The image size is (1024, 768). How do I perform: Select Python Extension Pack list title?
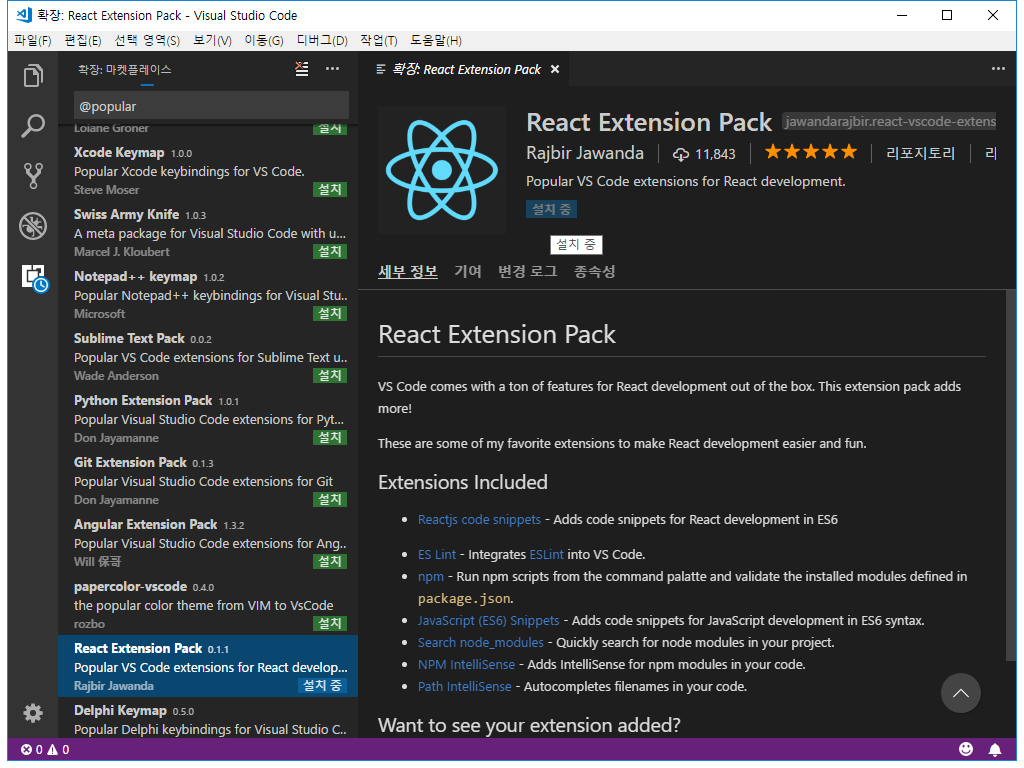click(x=143, y=400)
